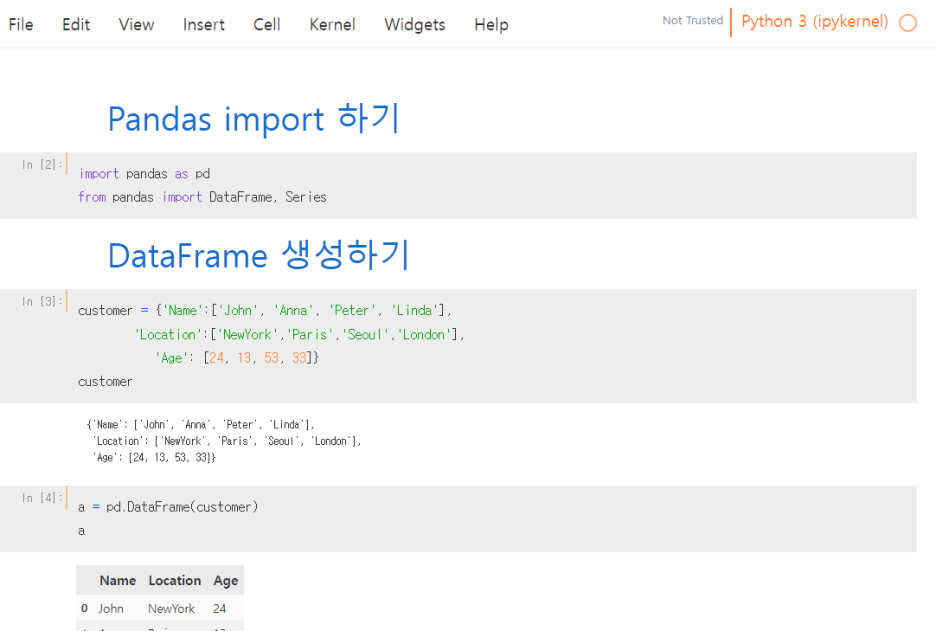Viewport: 936px width, 631px height.
Task: Click the In [2] prompt label
Action: 42,164
